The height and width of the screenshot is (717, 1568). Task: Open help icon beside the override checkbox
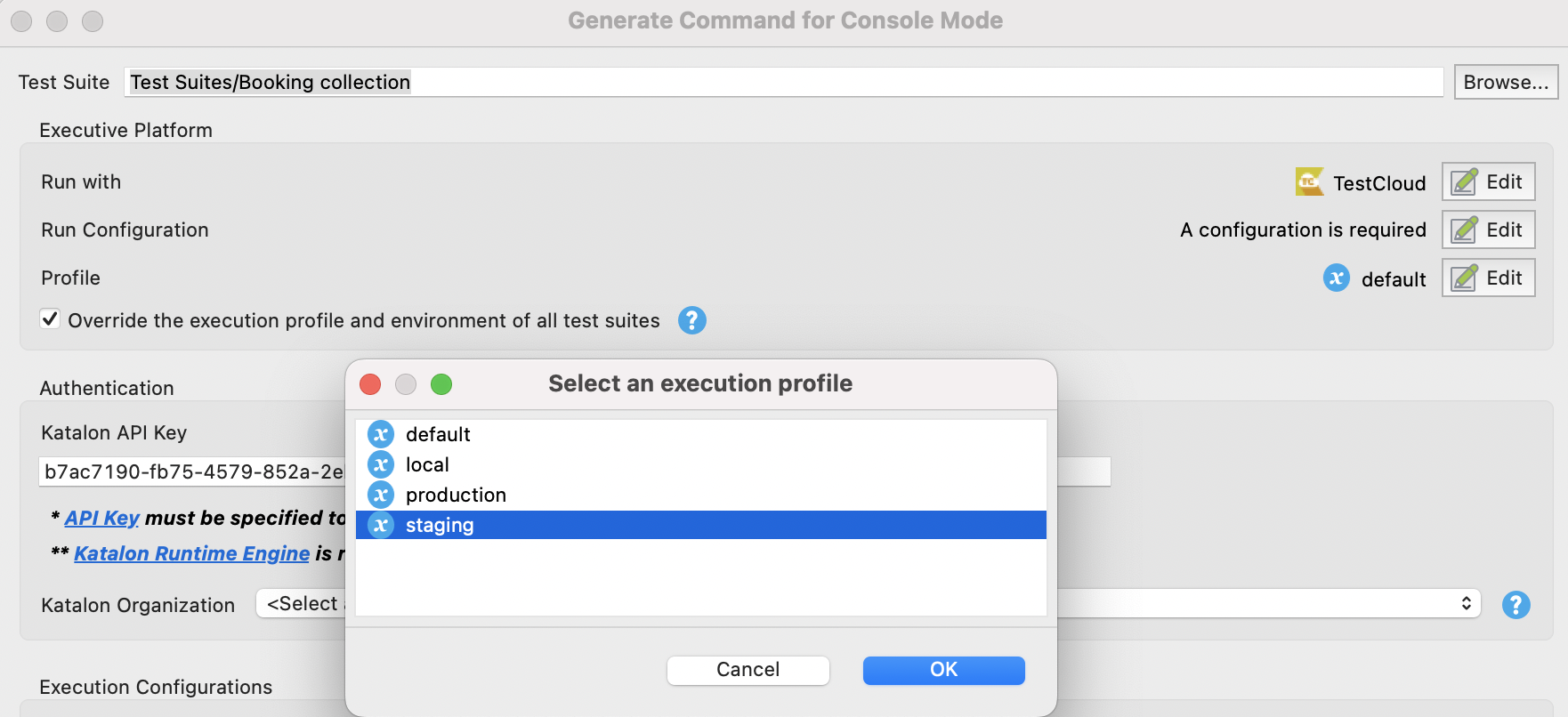click(x=692, y=320)
